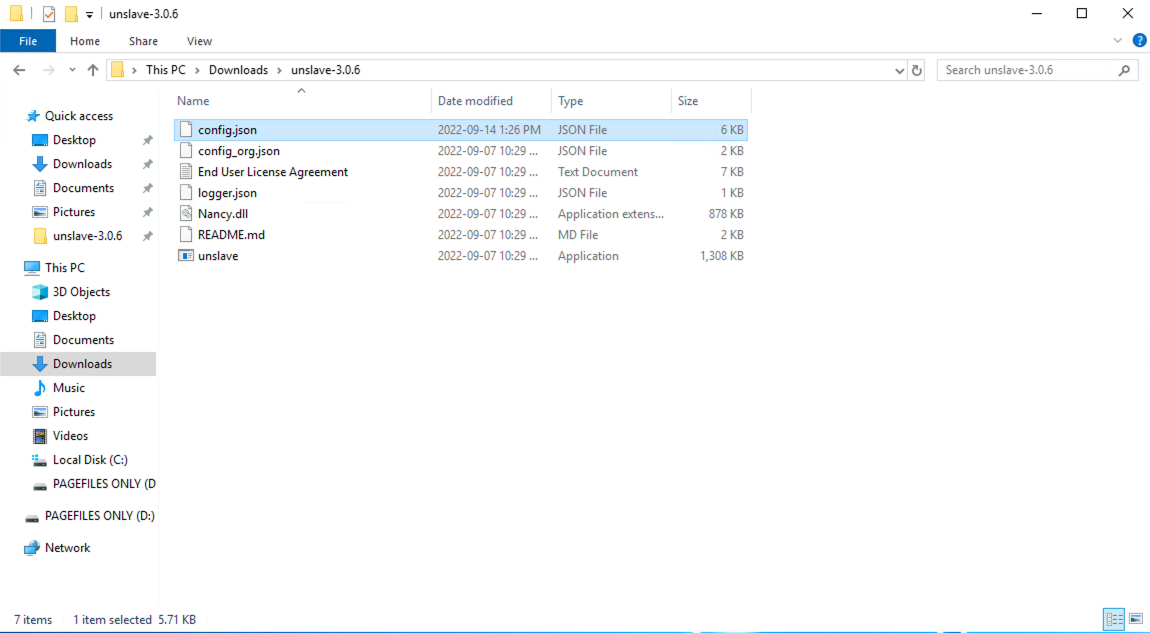Sort by the Type column header
The width and height of the screenshot is (1150, 633).
(x=571, y=101)
